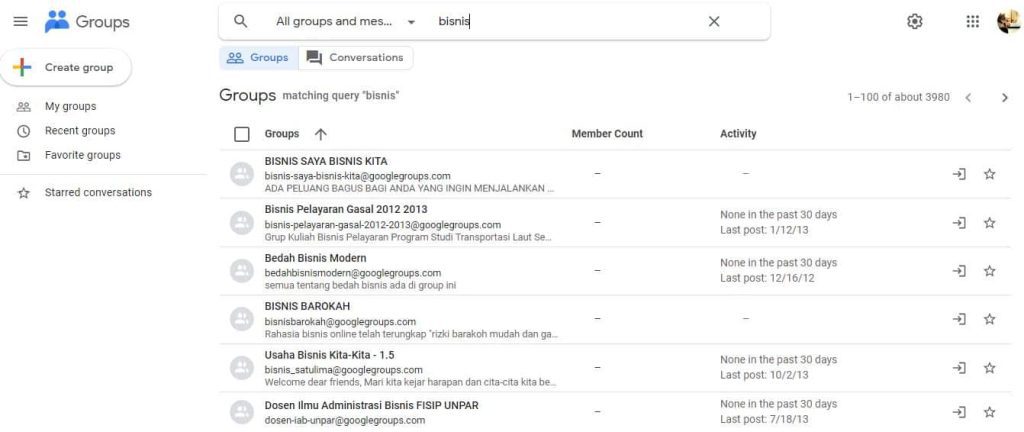Screen dimensions: 1024x432
Task: Click the Member Count column header
Action: pyautogui.click(x=607, y=134)
